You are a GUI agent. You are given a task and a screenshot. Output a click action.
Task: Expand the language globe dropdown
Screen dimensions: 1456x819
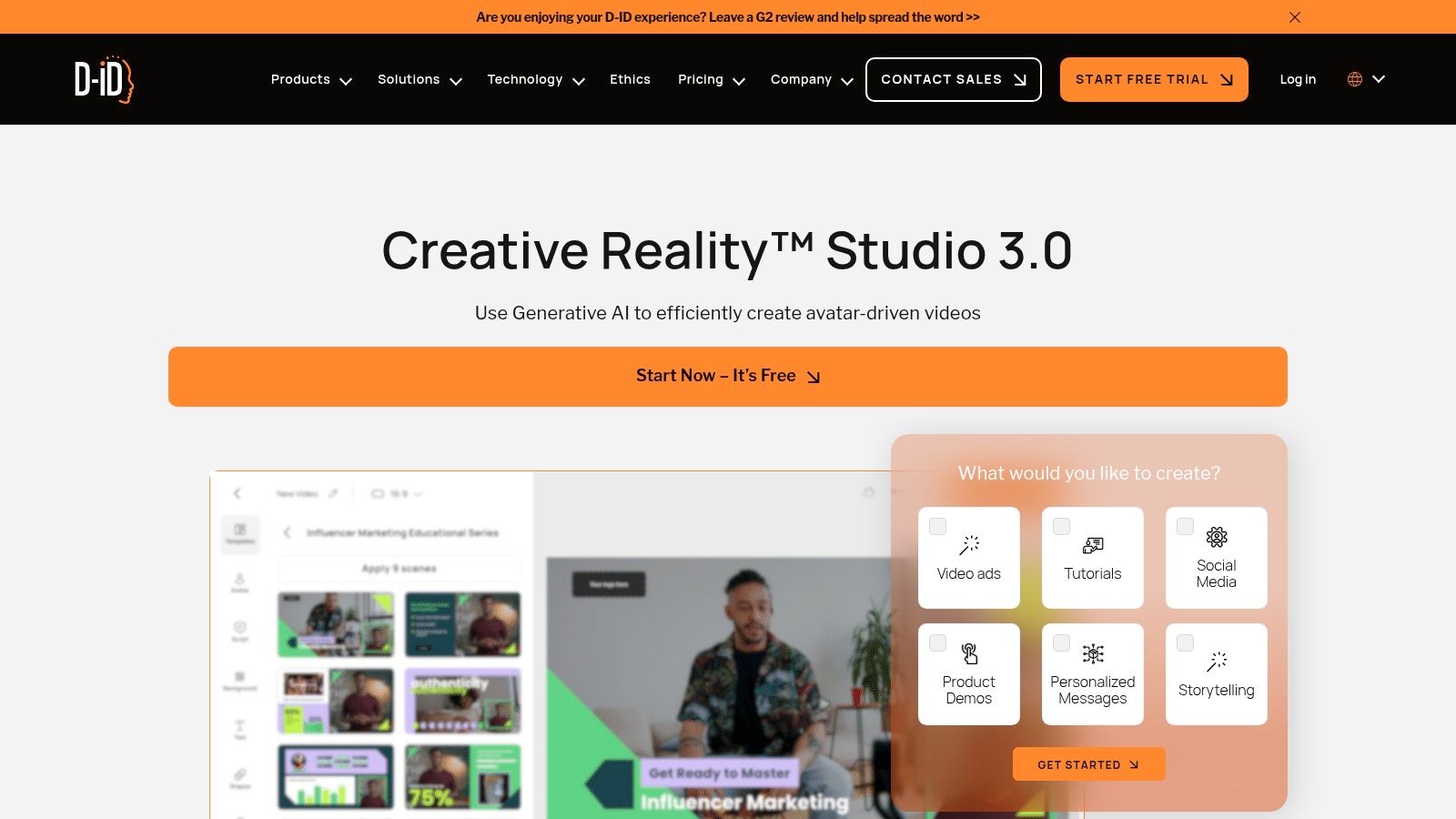(x=1363, y=79)
